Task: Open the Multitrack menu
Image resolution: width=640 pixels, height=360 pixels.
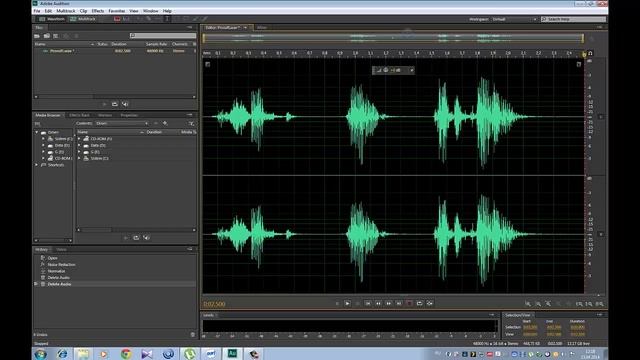Action: (66, 11)
